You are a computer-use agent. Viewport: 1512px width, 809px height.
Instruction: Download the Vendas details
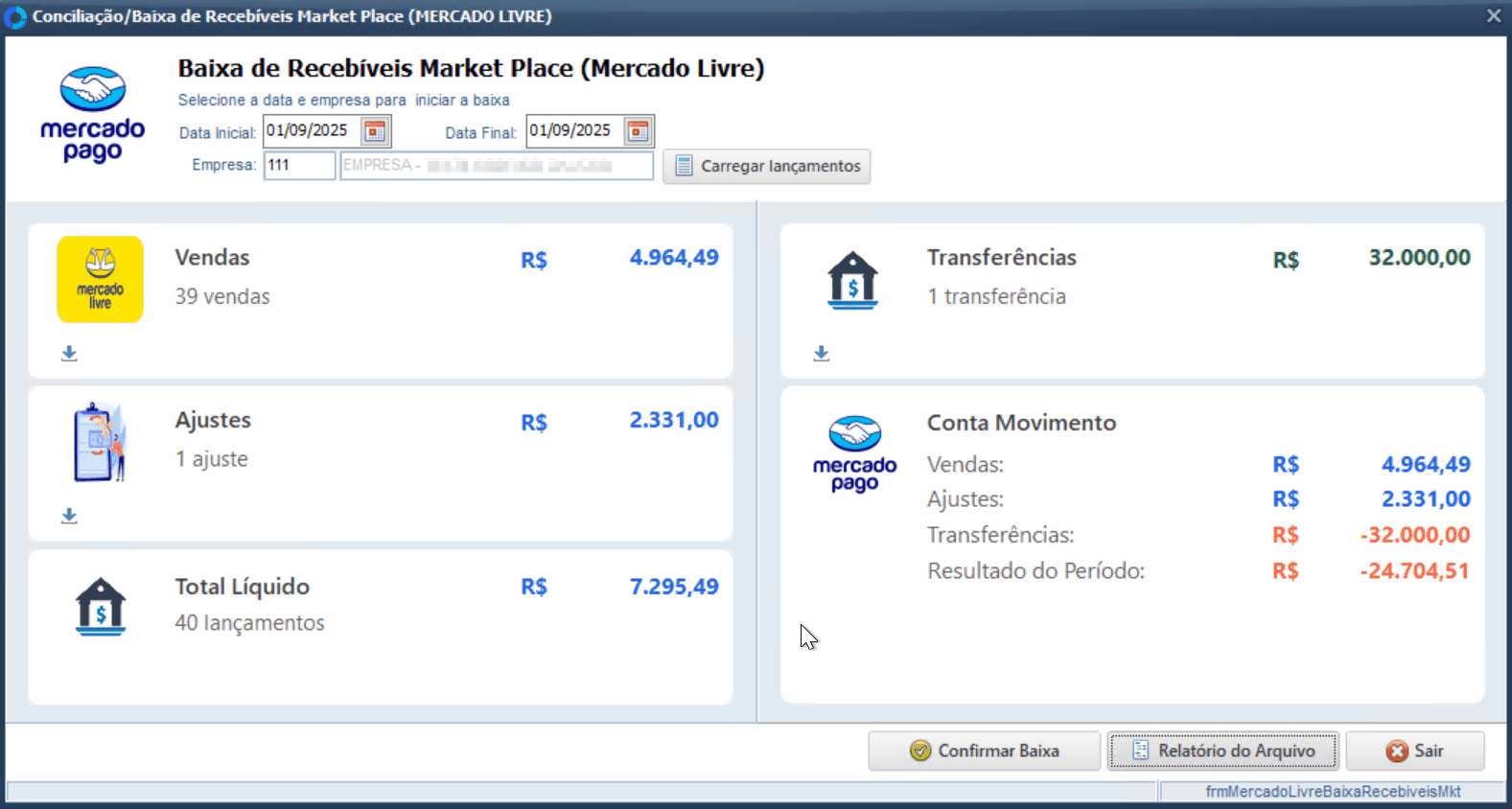(x=69, y=354)
